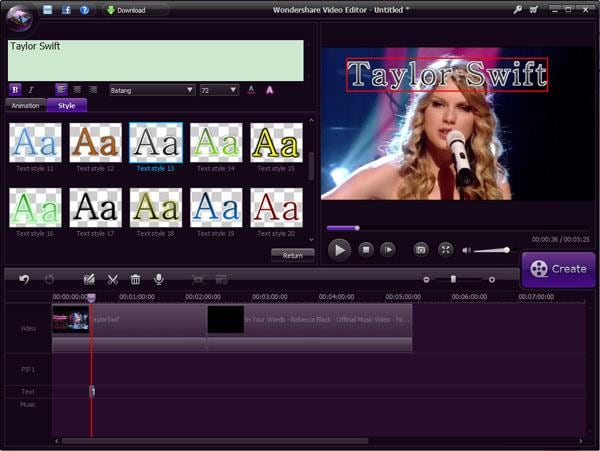Screen dimensions: 600x451
Task: Toggle bold text formatting
Action: (15, 90)
